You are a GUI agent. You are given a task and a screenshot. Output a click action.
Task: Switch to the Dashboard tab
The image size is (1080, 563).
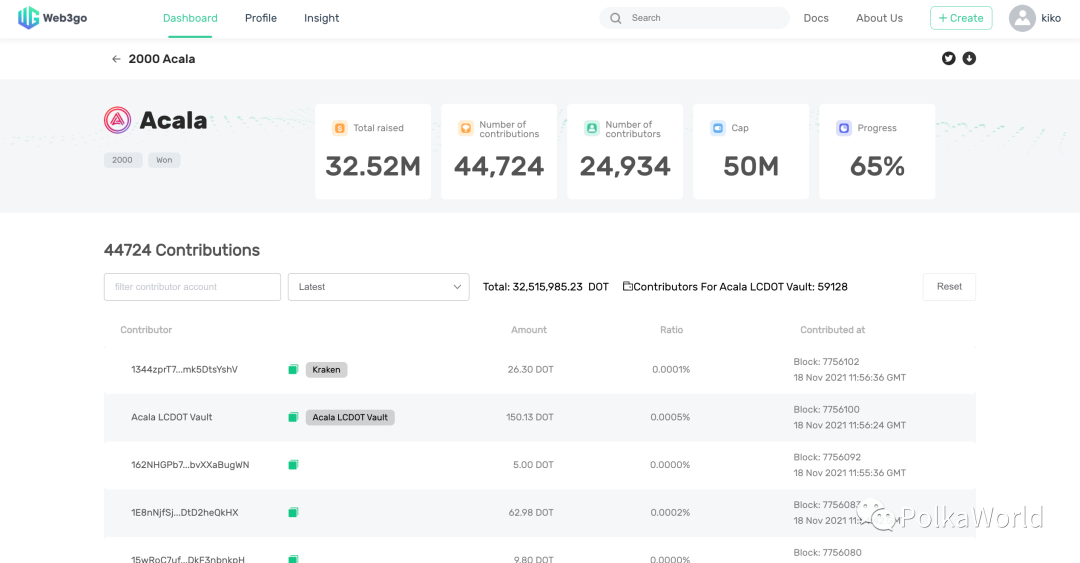tap(190, 19)
